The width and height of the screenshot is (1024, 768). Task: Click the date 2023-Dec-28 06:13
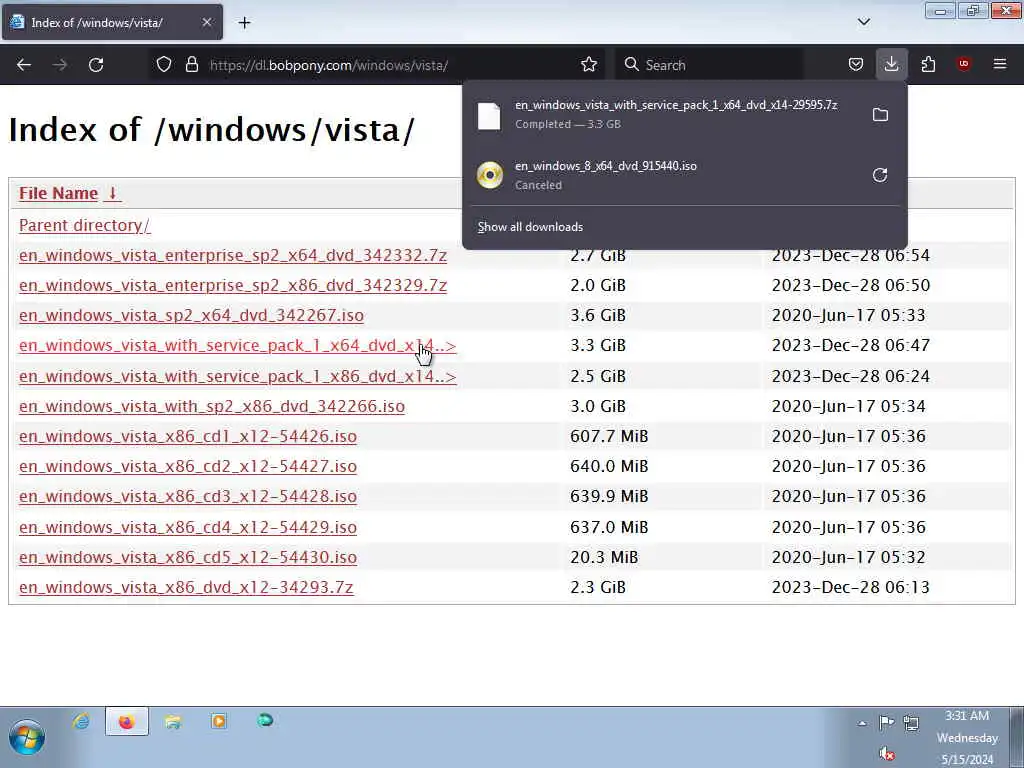tap(850, 587)
